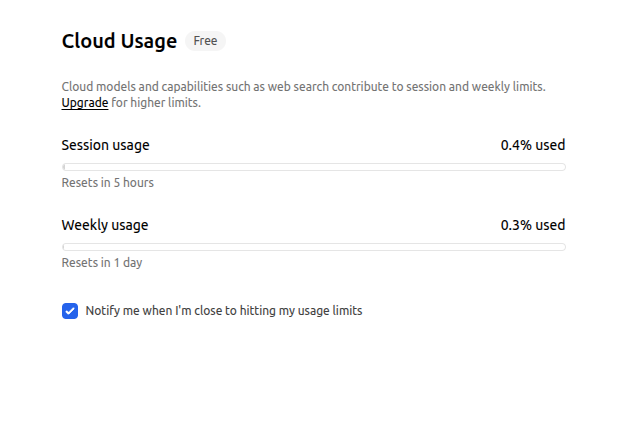Image resolution: width=632 pixels, height=422 pixels.
Task: Click the Session usage label
Action: pos(106,145)
